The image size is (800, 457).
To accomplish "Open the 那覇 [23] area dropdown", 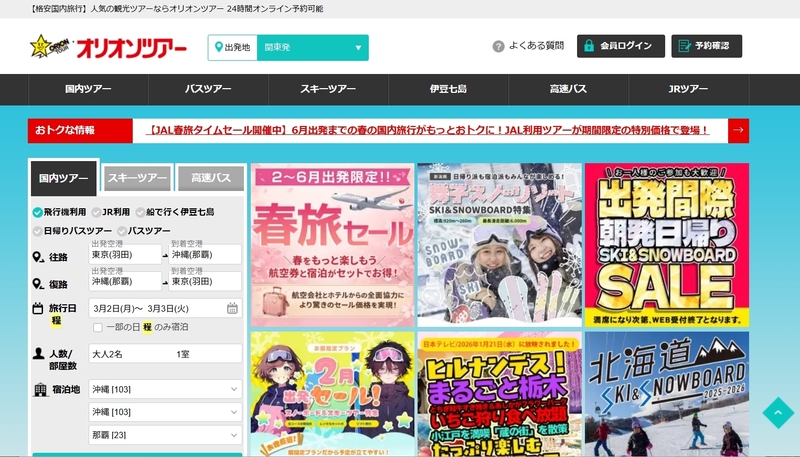I will [165, 435].
